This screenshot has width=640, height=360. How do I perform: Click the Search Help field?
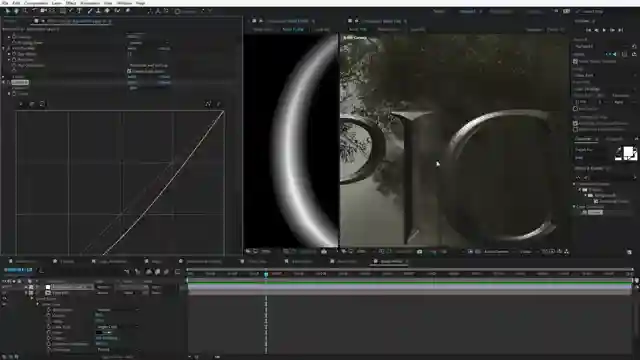click(592, 11)
